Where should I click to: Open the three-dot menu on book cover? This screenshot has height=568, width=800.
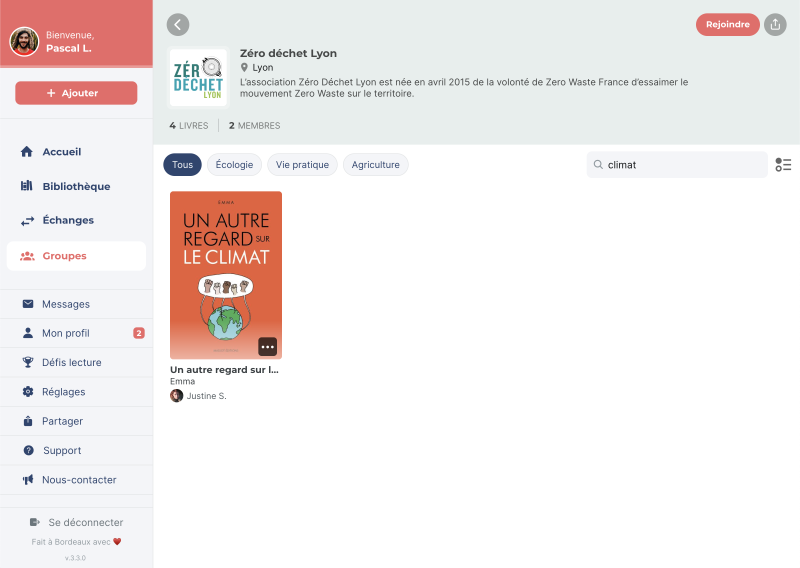point(267,347)
